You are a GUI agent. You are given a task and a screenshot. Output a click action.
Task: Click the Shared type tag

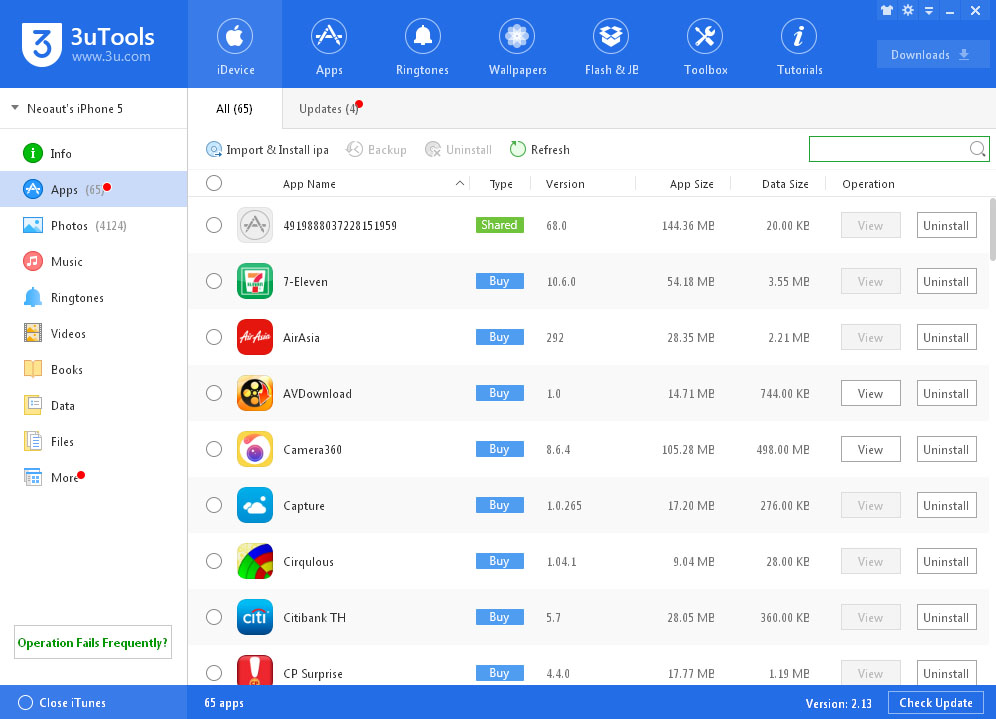click(x=499, y=225)
